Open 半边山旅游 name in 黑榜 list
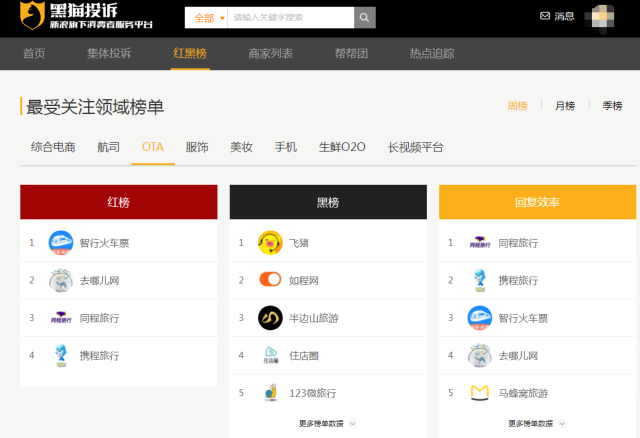The width and height of the screenshot is (640, 438). 314,318
